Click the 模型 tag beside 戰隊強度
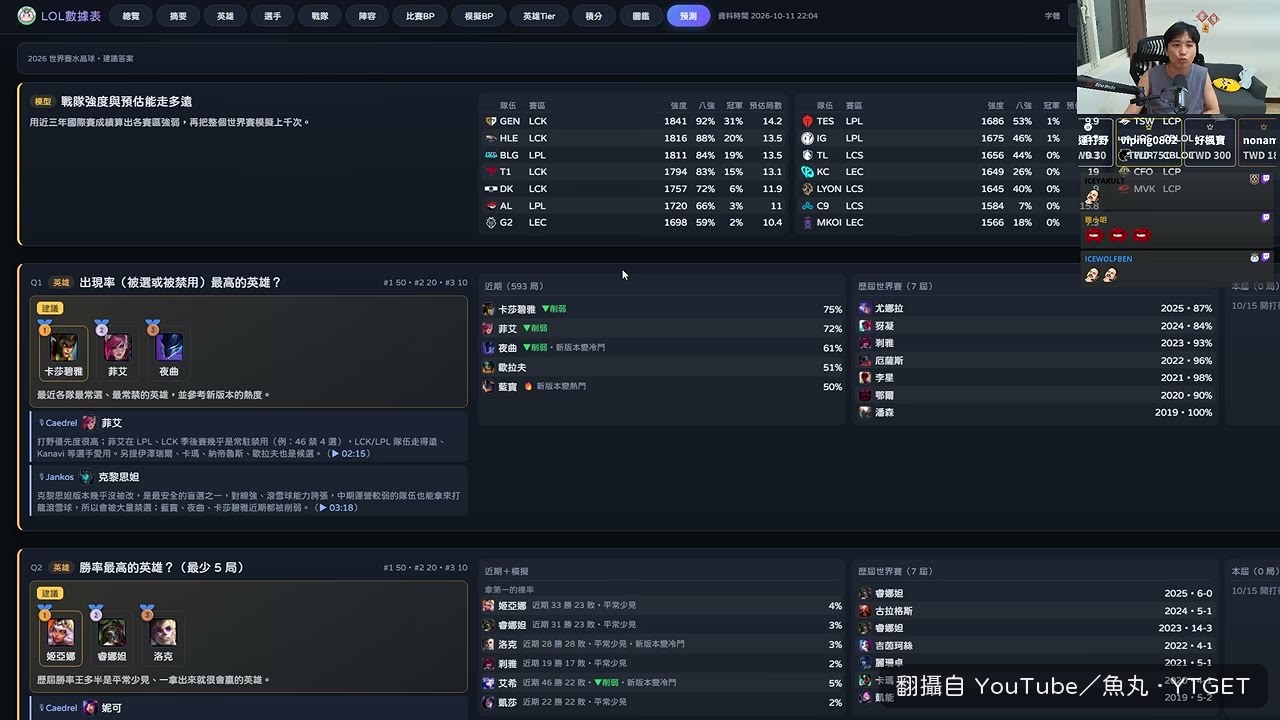 pyautogui.click(x=43, y=101)
